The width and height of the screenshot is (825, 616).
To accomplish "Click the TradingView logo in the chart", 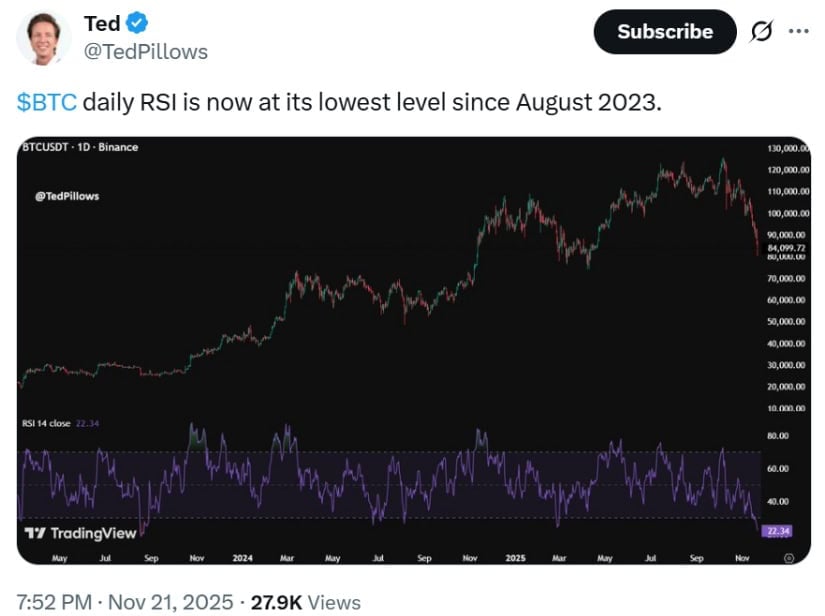I will pyautogui.click(x=80, y=533).
